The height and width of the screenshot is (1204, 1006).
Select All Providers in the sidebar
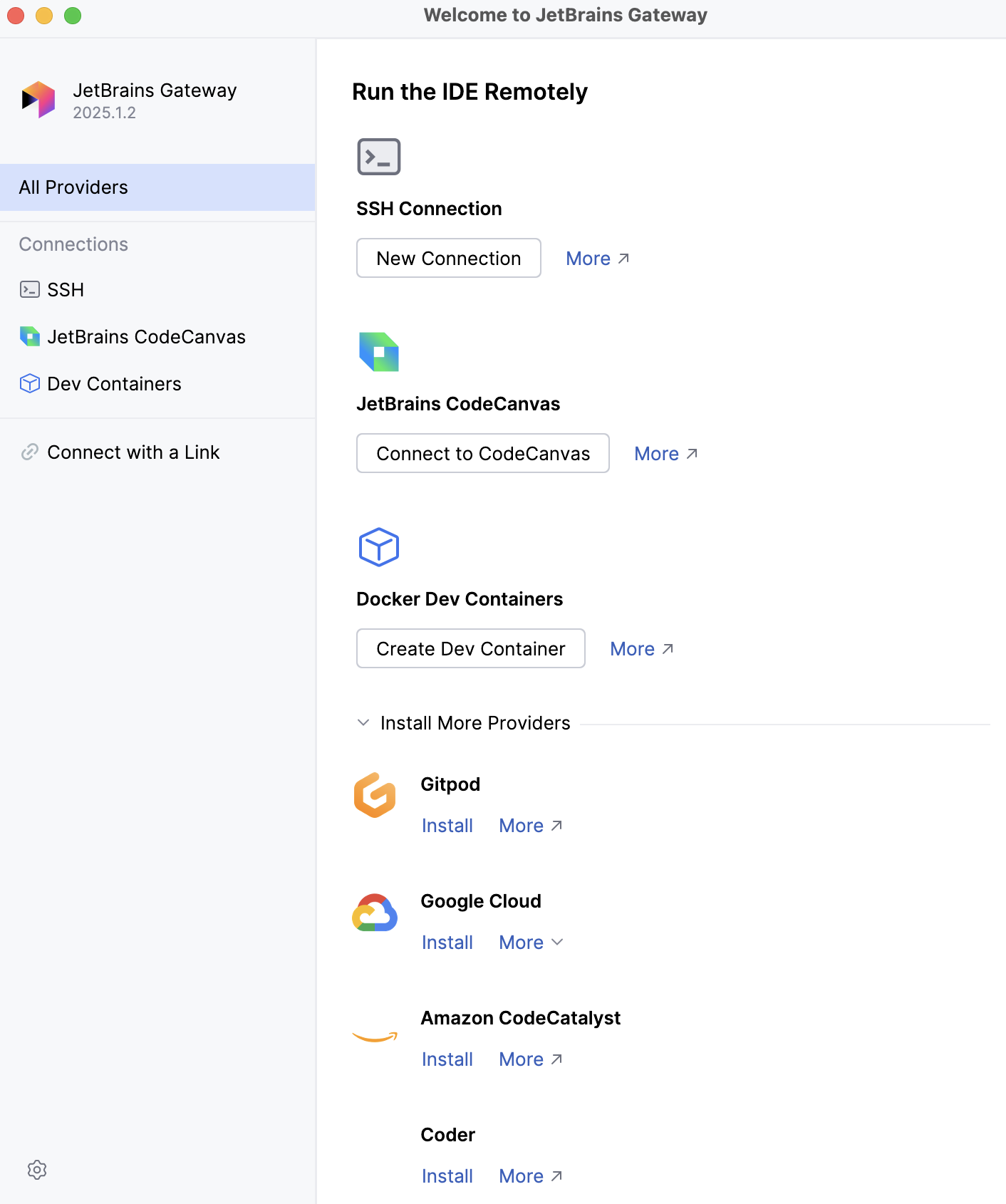click(x=73, y=187)
